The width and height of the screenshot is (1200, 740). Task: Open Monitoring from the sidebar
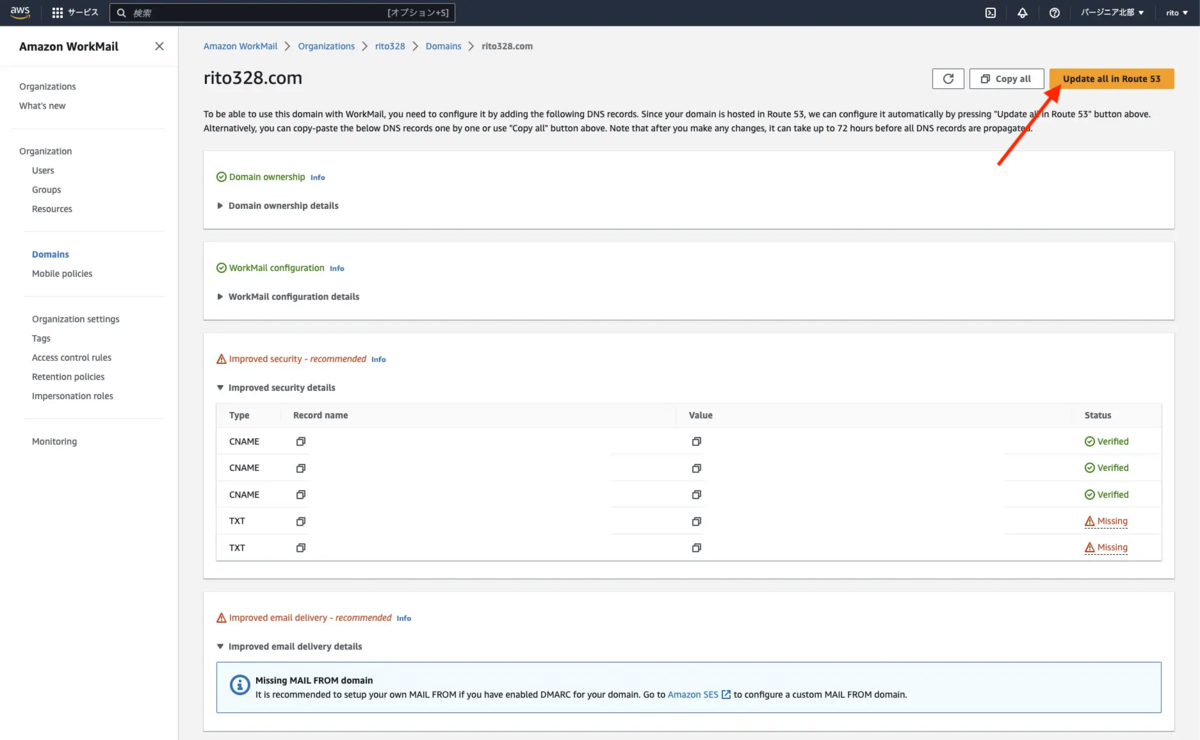click(x=53, y=441)
